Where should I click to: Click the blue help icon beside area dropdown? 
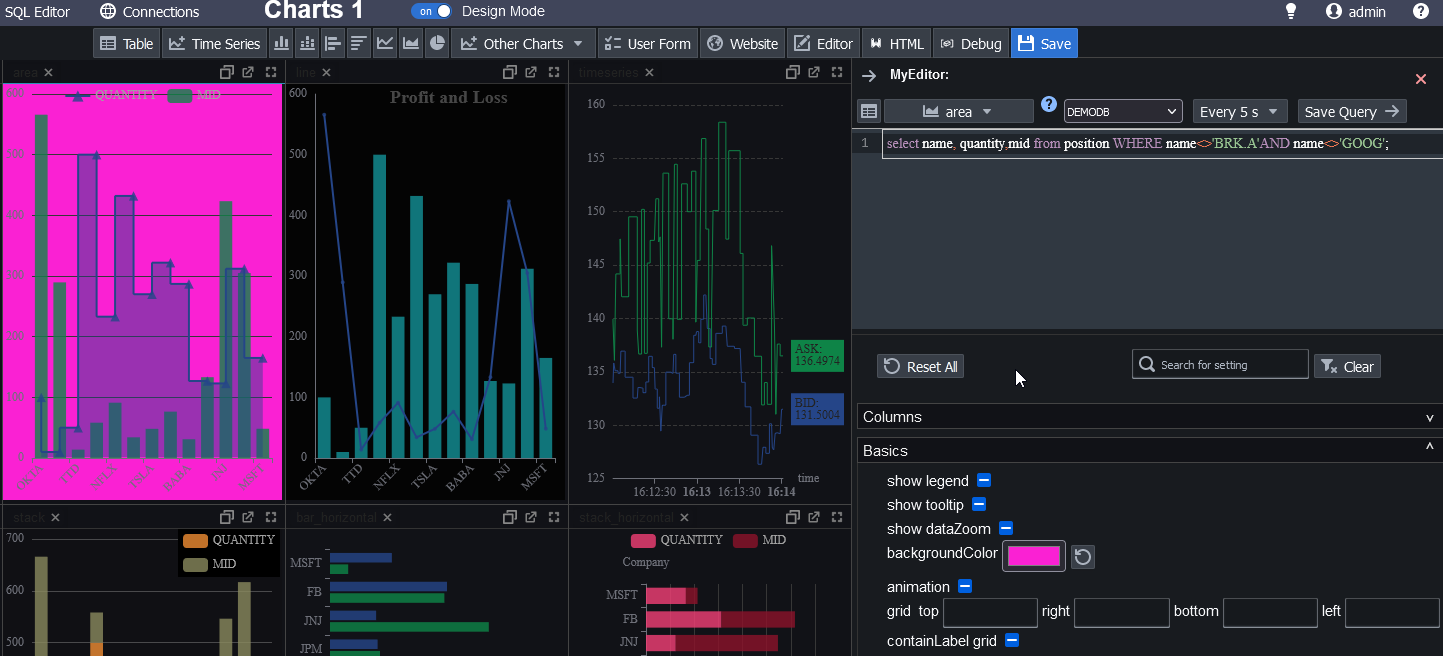click(x=1049, y=104)
